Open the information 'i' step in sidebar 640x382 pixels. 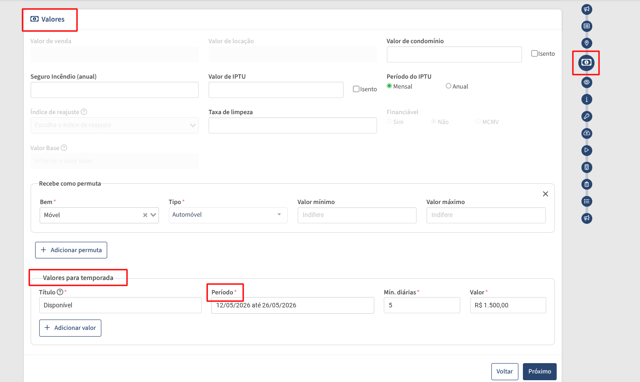(587, 100)
